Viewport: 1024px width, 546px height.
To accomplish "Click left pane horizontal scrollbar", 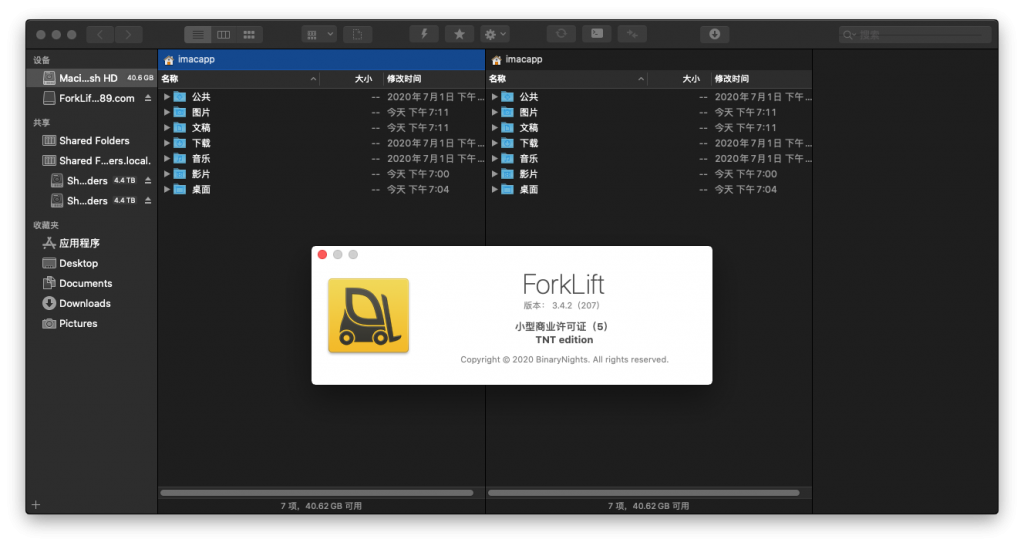I will [x=317, y=493].
